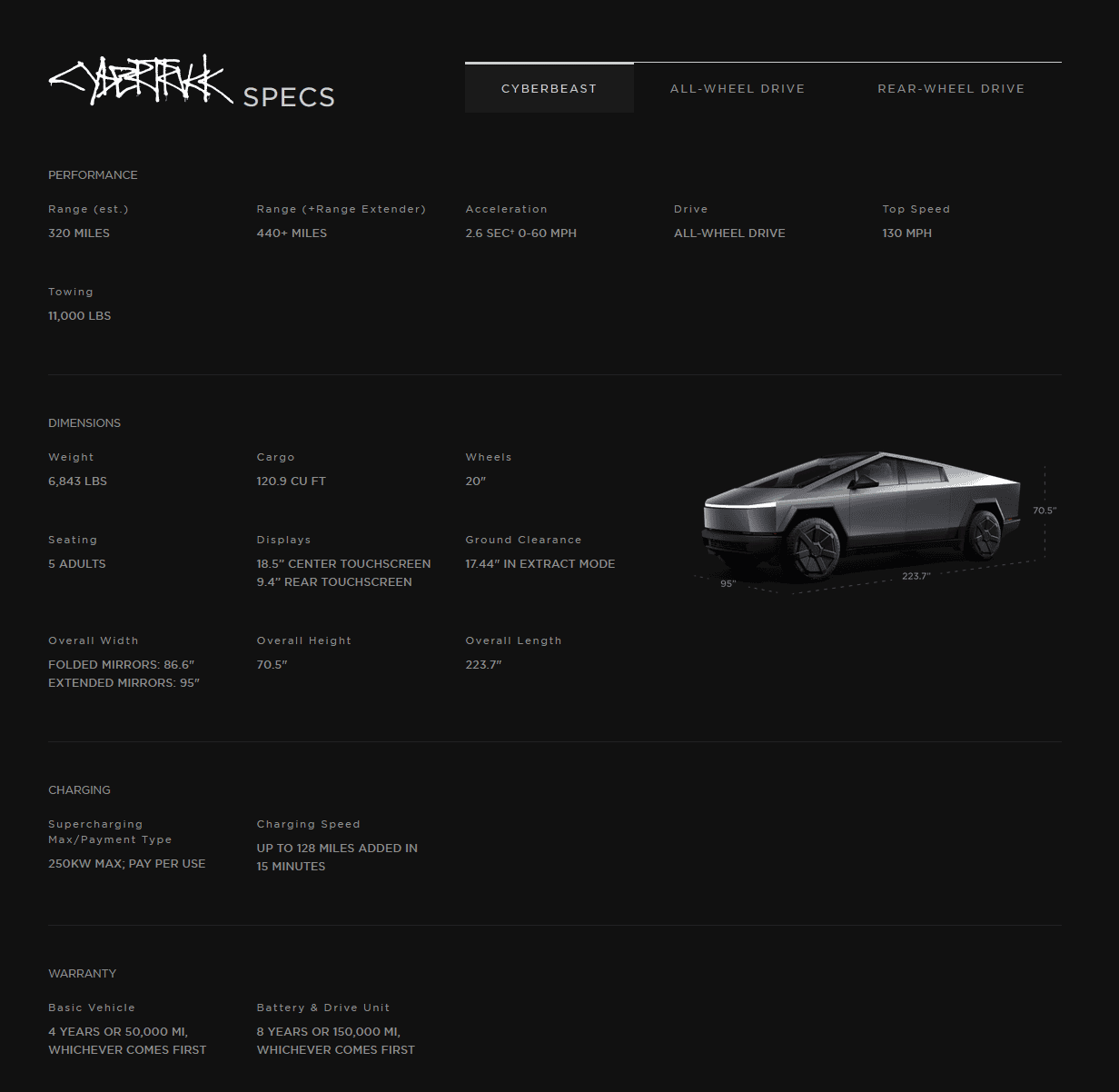
Task: Click the 223.7″ length label below truck
Action: tap(916, 576)
